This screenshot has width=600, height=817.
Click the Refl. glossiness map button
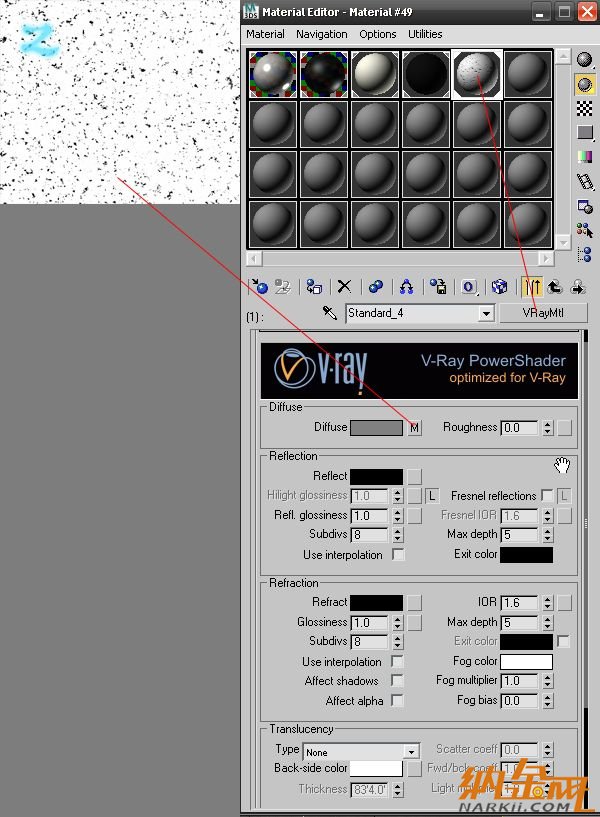(x=415, y=515)
